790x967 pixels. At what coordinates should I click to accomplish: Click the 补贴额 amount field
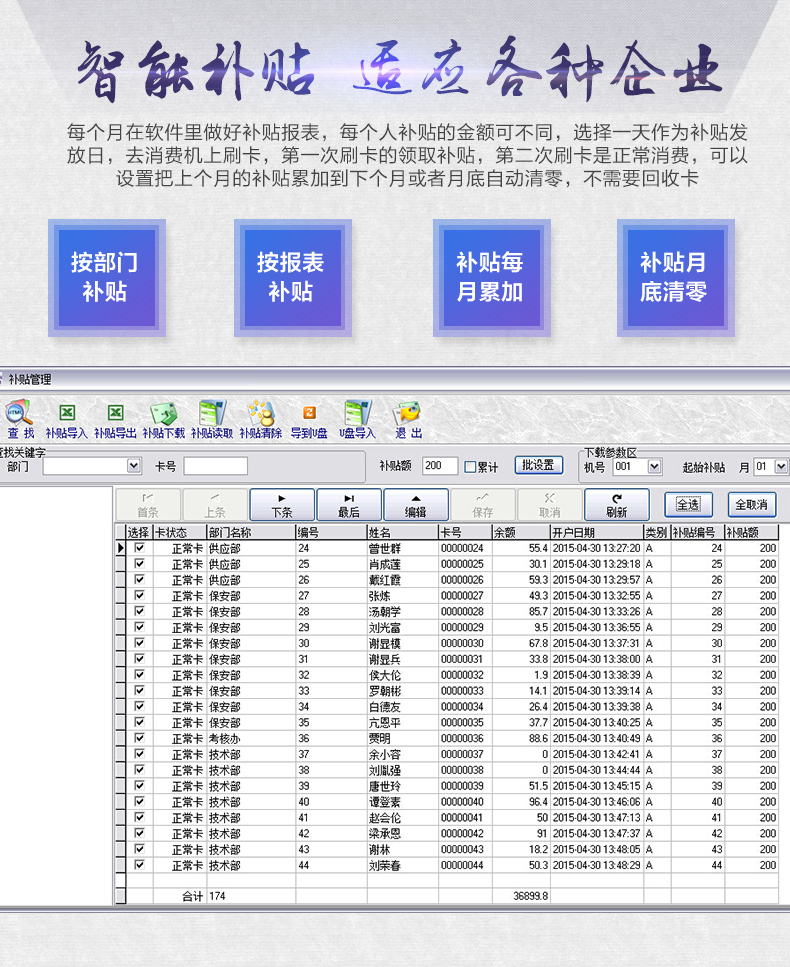440,466
